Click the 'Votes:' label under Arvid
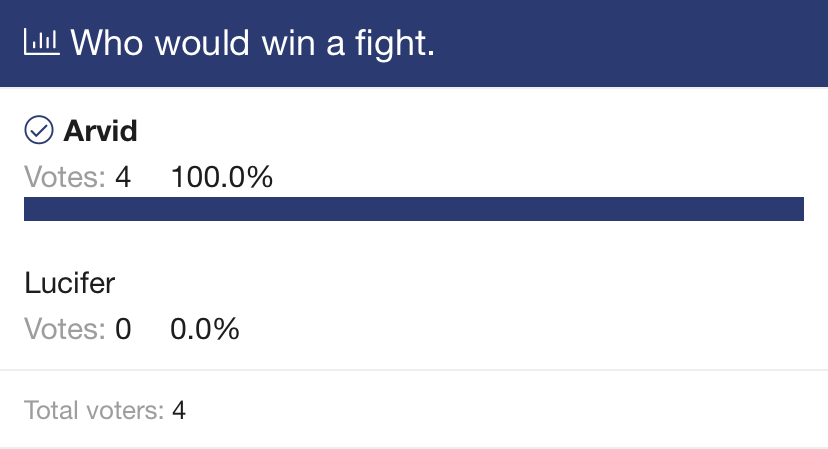The image size is (828, 449). (x=65, y=176)
